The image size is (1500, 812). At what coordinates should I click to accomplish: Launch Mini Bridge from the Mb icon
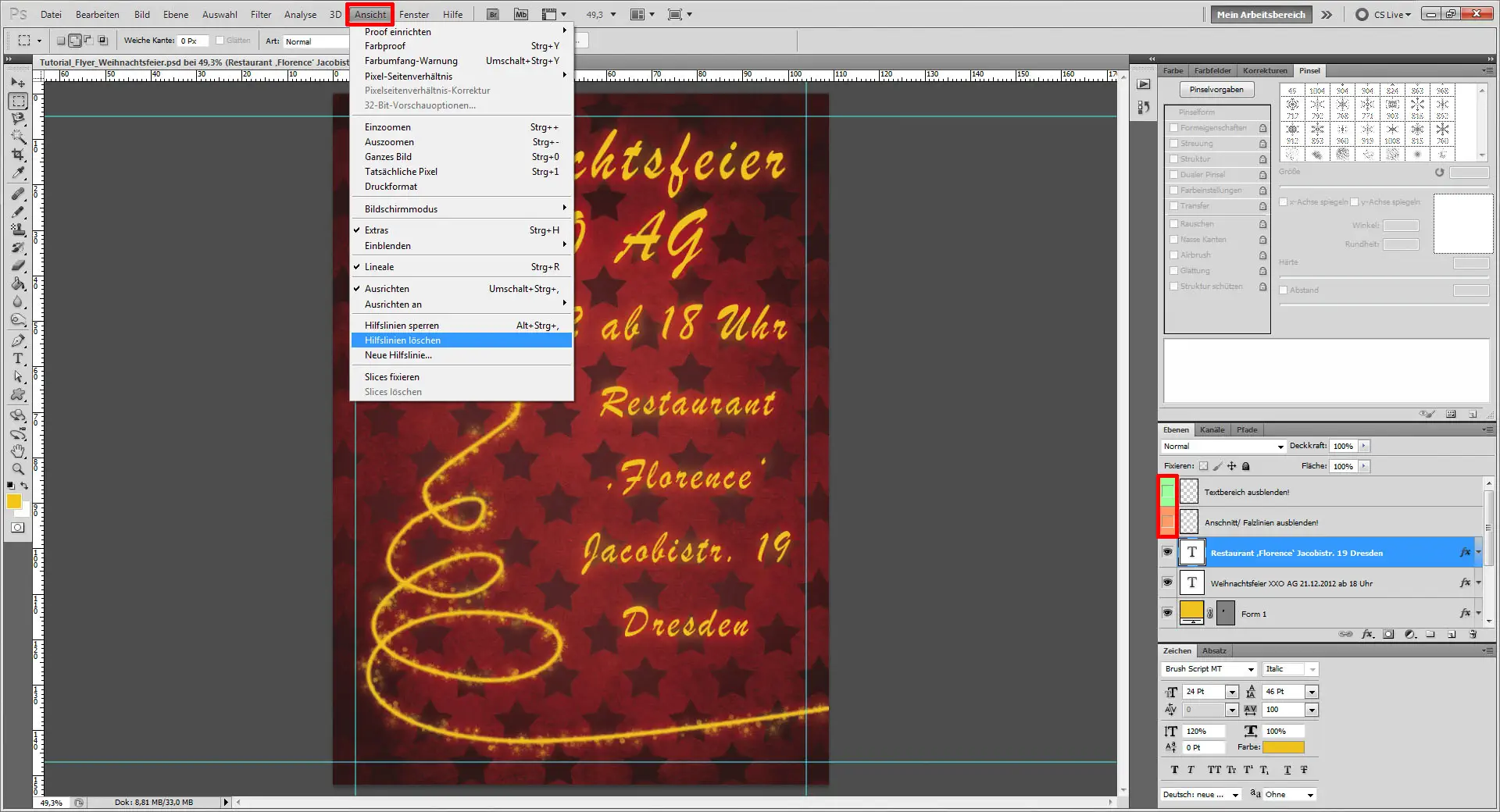point(521,14)
